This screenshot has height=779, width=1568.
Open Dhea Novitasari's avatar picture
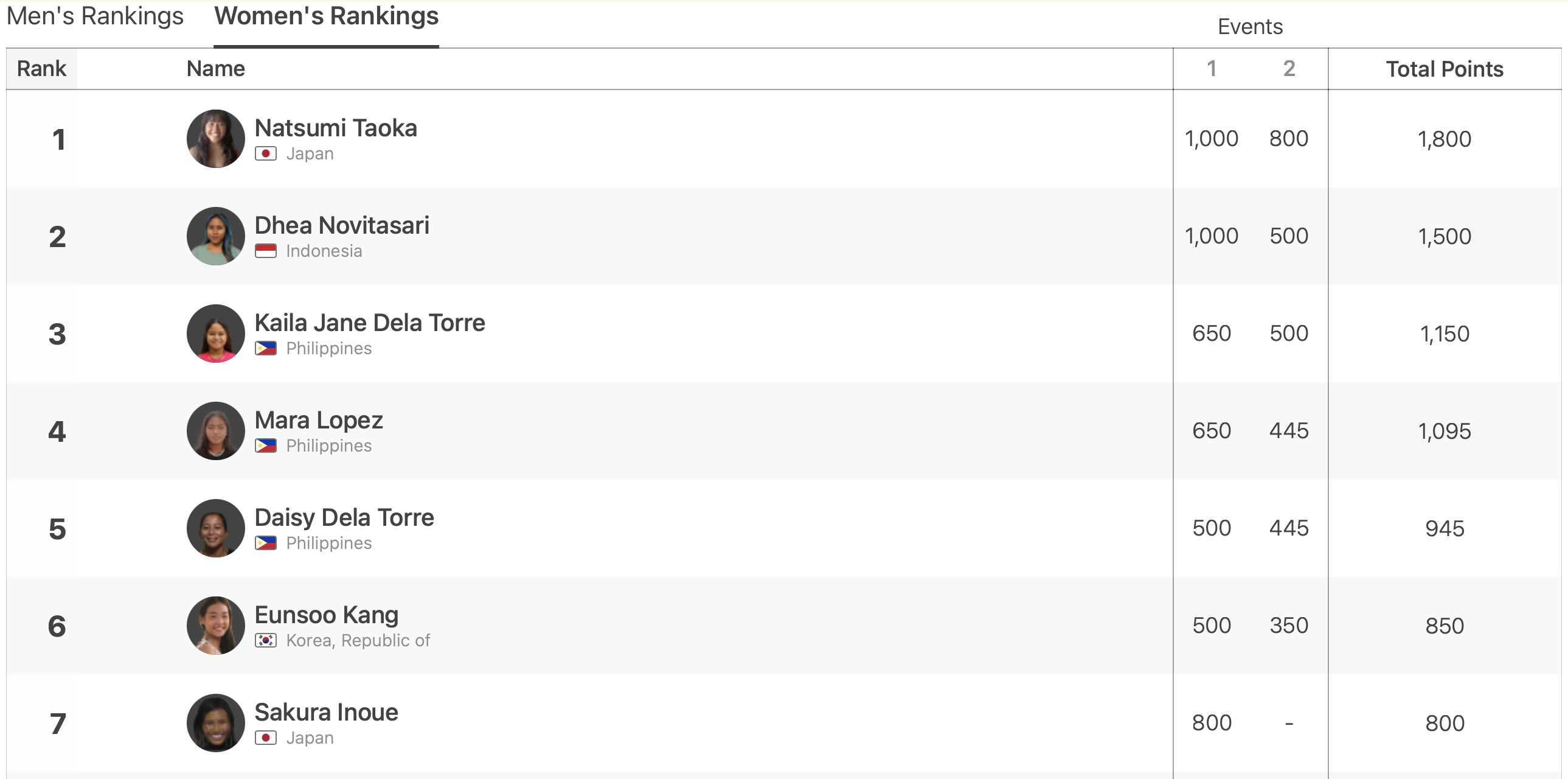[x=215, y=236]
